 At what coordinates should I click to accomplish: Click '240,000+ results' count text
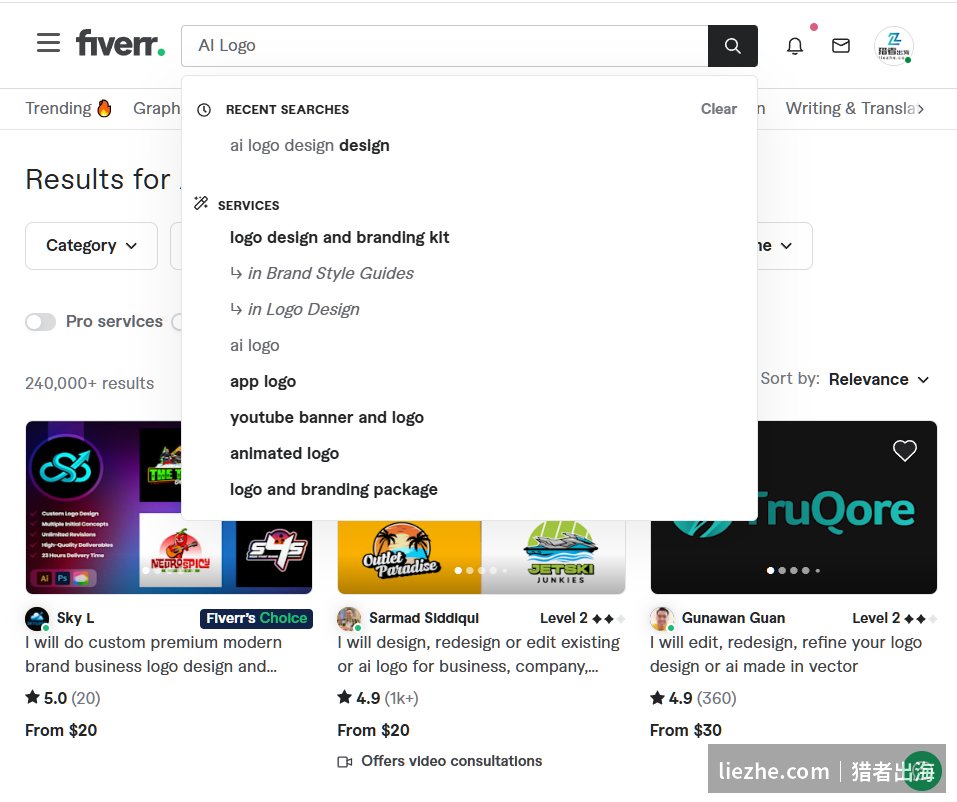point(89,383)
